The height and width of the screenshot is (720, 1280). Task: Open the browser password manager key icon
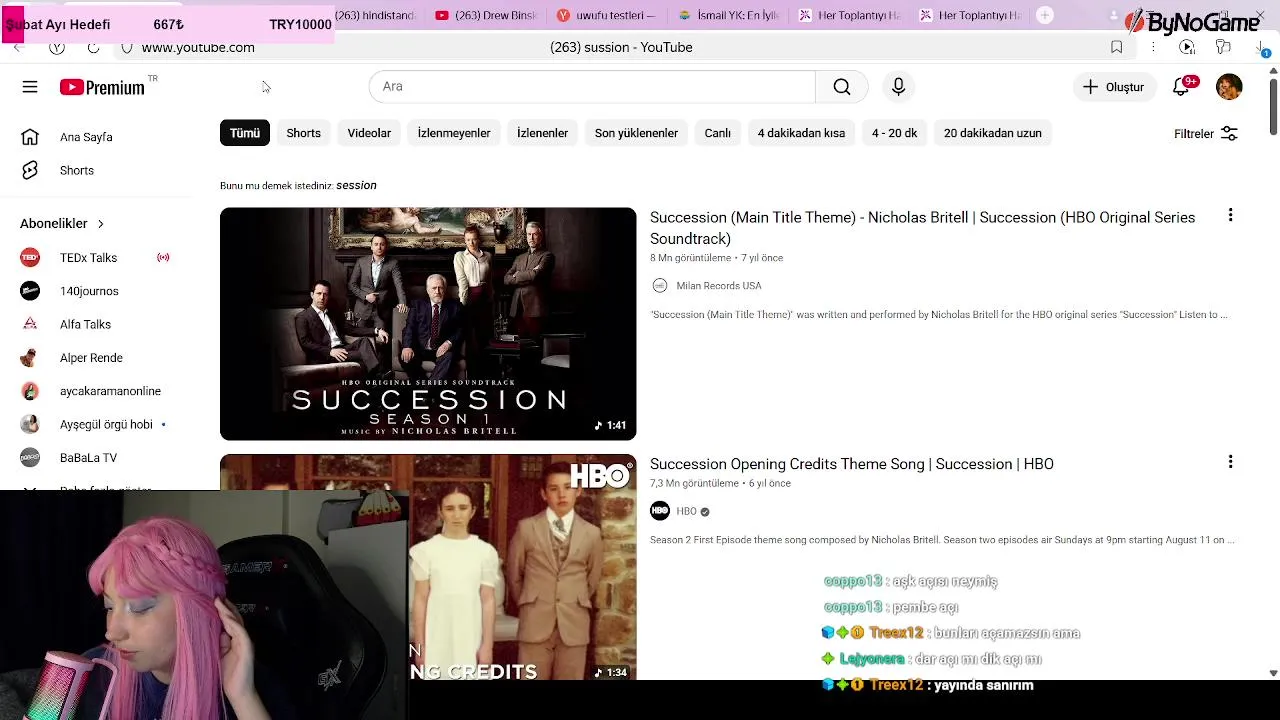pyautogui.click(x=1223, y=47)
